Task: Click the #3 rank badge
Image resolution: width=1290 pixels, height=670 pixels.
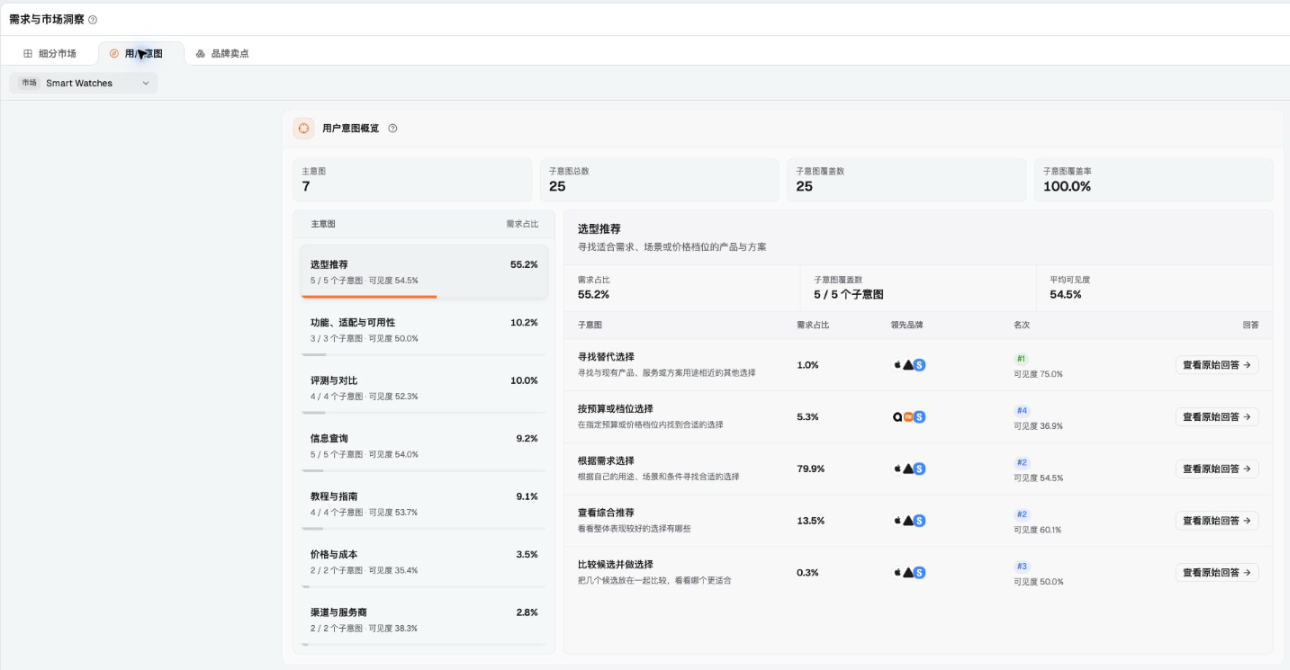Action: coord(1022,566)
